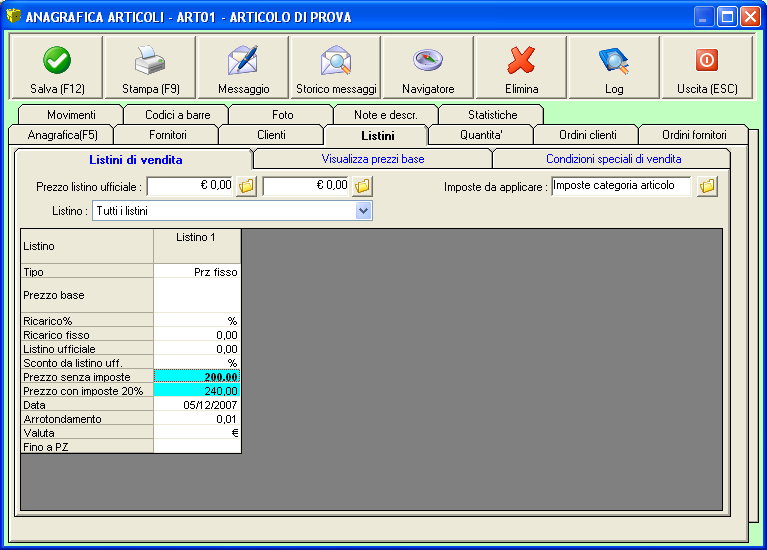Click first Prezzo listino ufficiale field
767x550 pixels.
pyautogui.click(x=190, y=185)
